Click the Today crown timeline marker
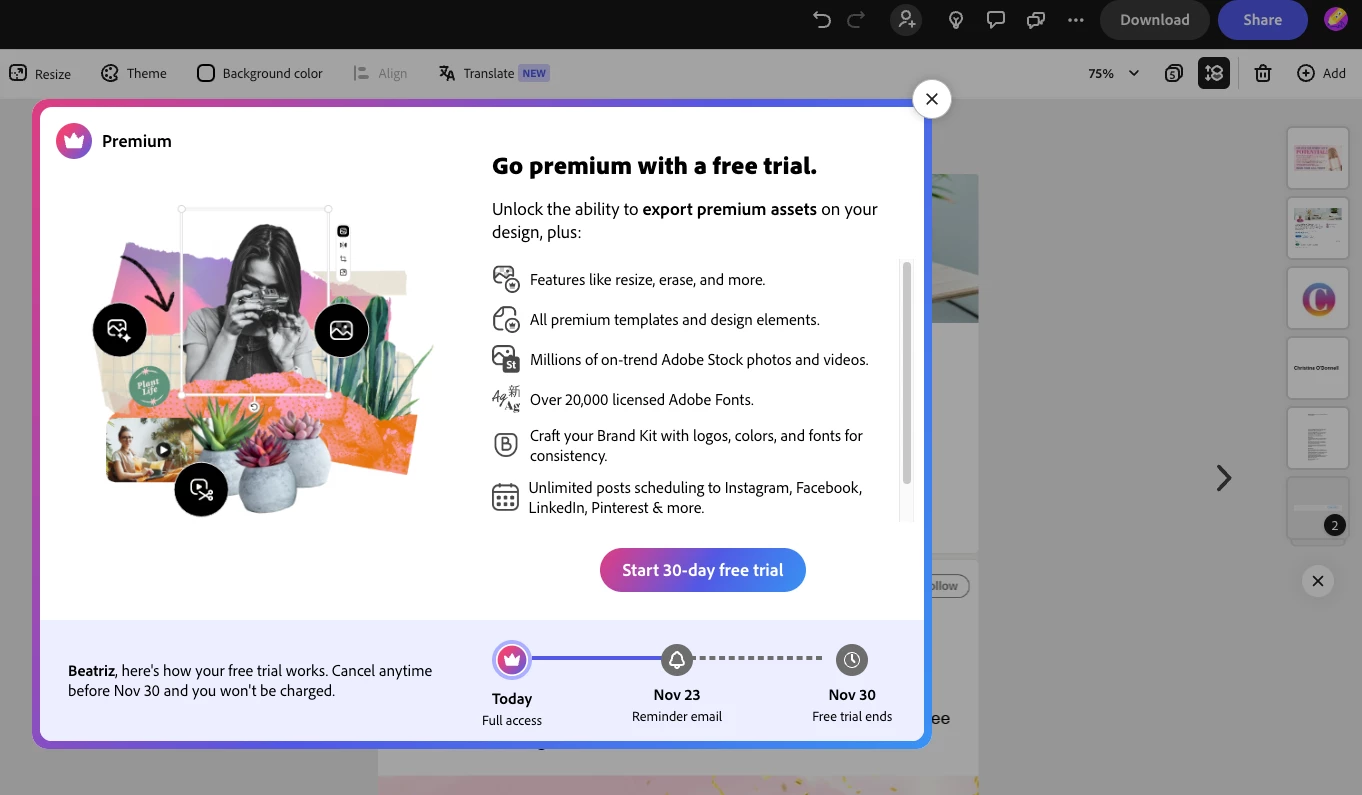1362x795 pixels. pyautogui.click(x=512, y=659)
